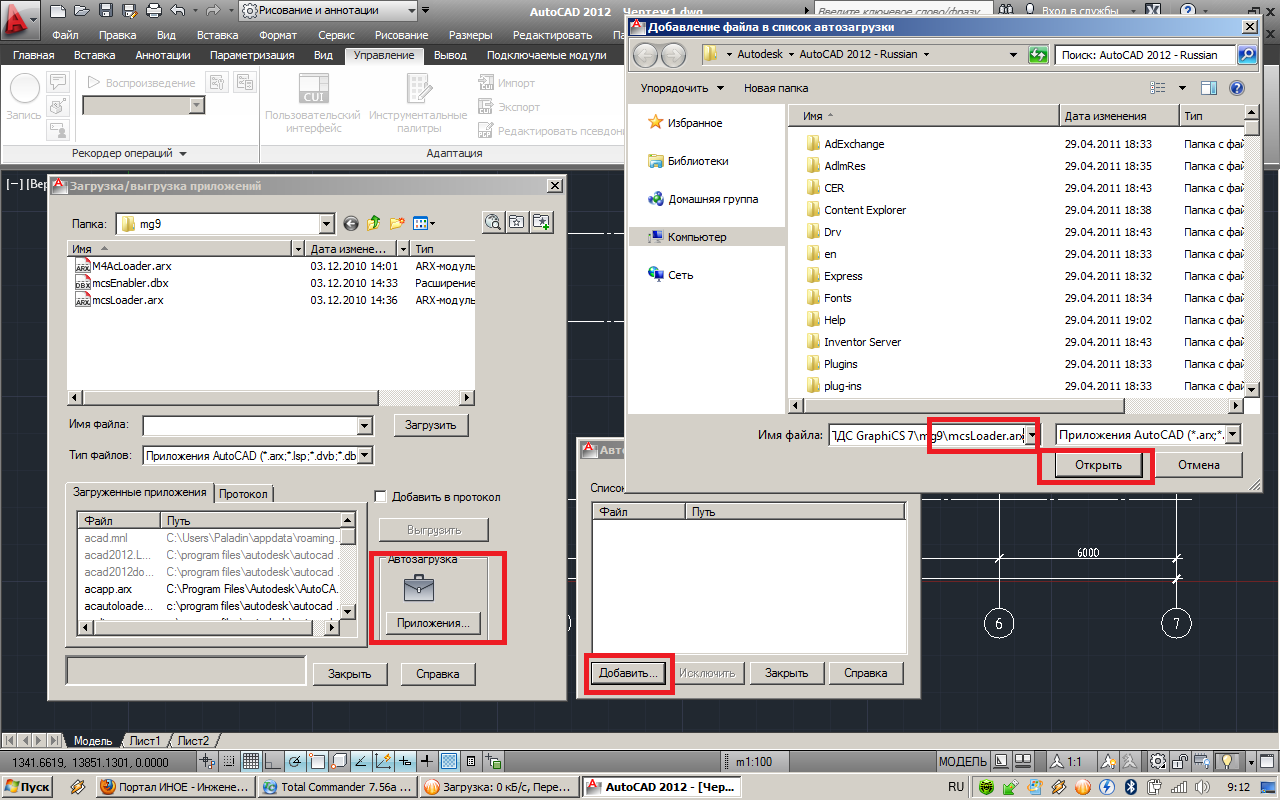Switch to the 'Протокол' tab
Image resolution: width=1280 pixels, height=800 pixels.
point(243,494)
